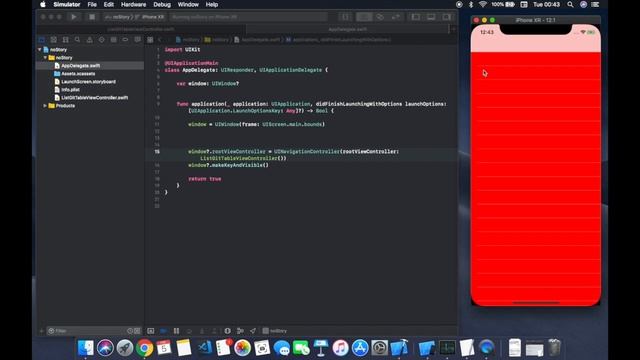The width and height of the screenshot is (640, 360).
Task: Click AppDelegate.swift in jump bar
Action: tap(257, 40)
